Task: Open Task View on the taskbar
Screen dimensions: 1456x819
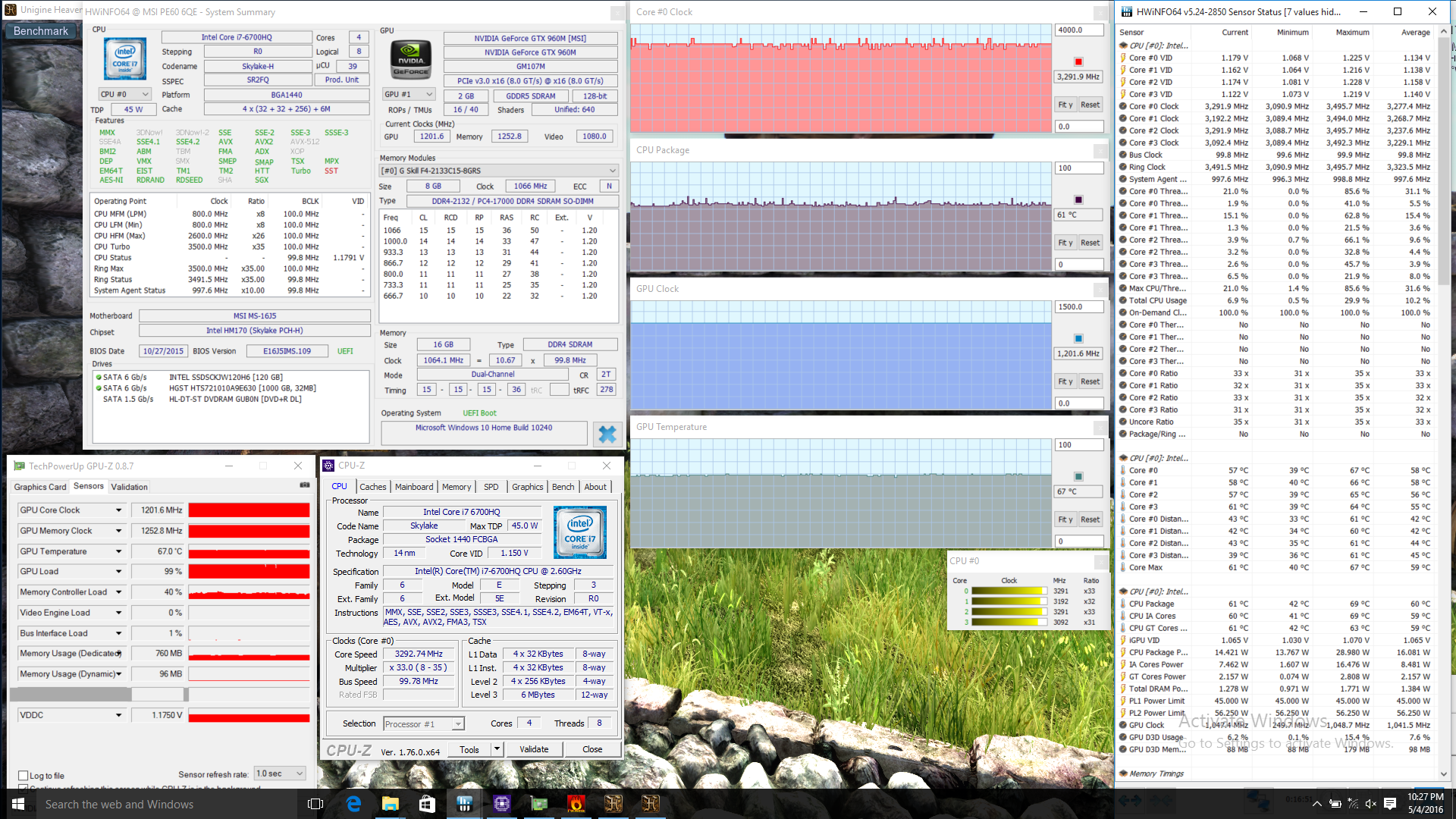Action: click(x=315, y=804)
